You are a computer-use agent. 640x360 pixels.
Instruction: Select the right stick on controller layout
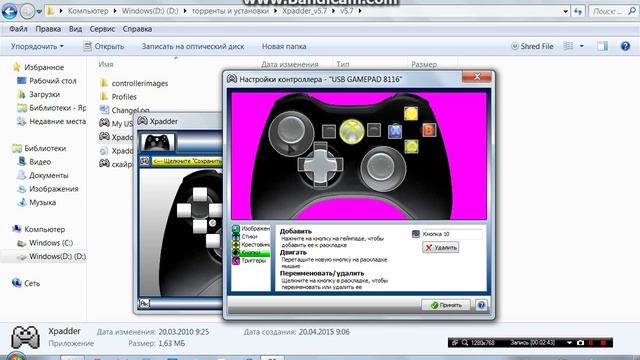[x=383, y=168]
